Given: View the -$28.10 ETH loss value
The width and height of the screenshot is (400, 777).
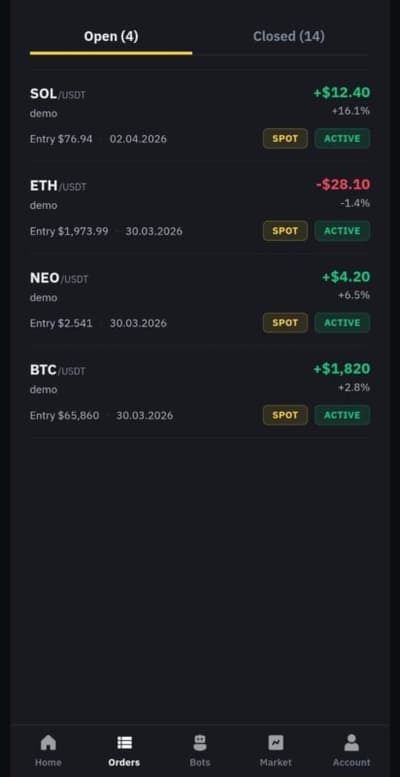Looking at the screenshot, I should coord(343,184).
